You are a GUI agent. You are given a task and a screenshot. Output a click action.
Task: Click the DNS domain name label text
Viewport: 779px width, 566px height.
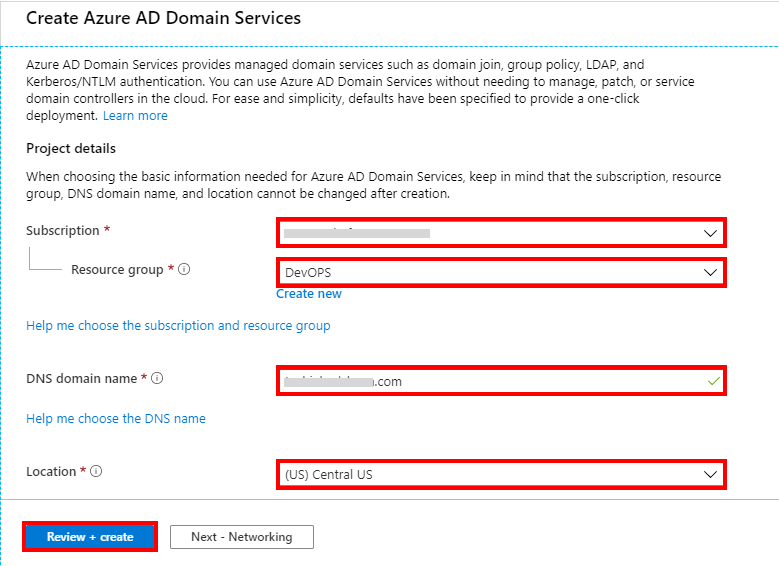click(x=81, y=379)
